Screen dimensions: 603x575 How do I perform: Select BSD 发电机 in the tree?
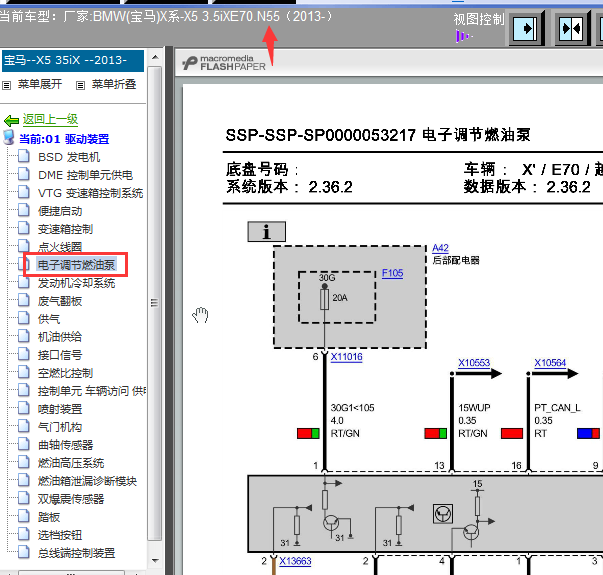click(x=69, y=157)
